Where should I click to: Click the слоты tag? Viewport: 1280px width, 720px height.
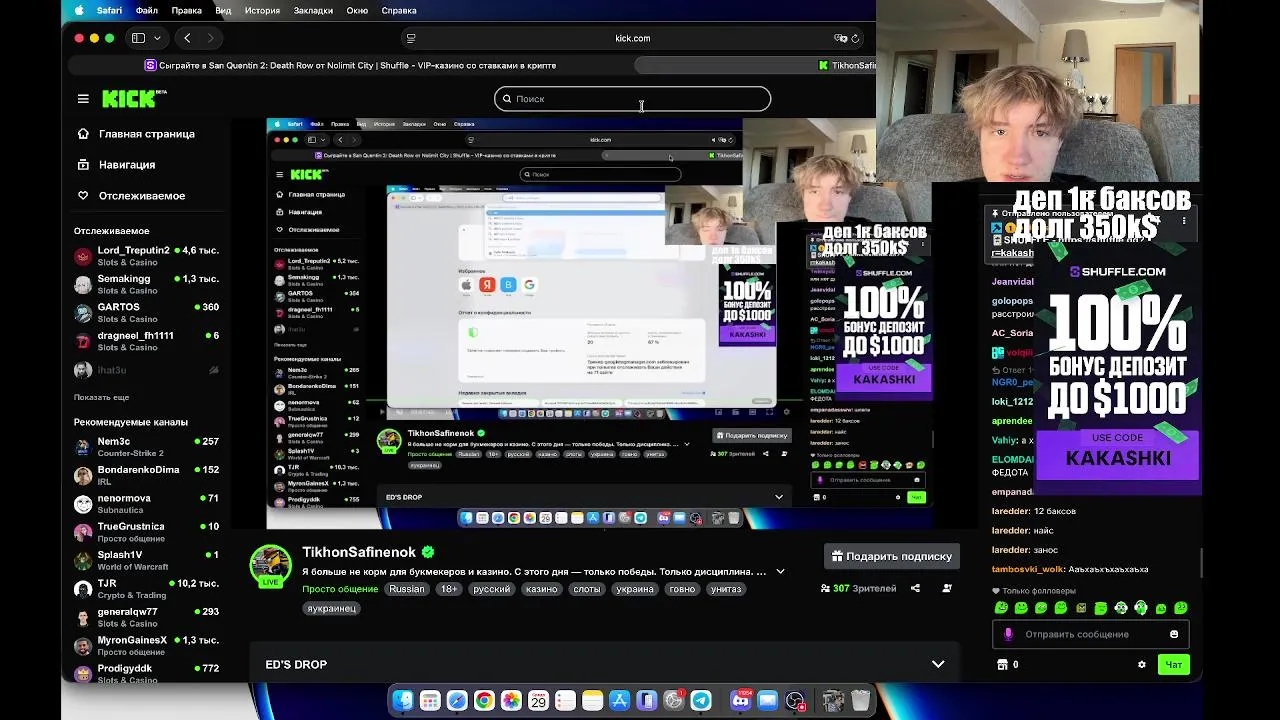click(587, 589)
